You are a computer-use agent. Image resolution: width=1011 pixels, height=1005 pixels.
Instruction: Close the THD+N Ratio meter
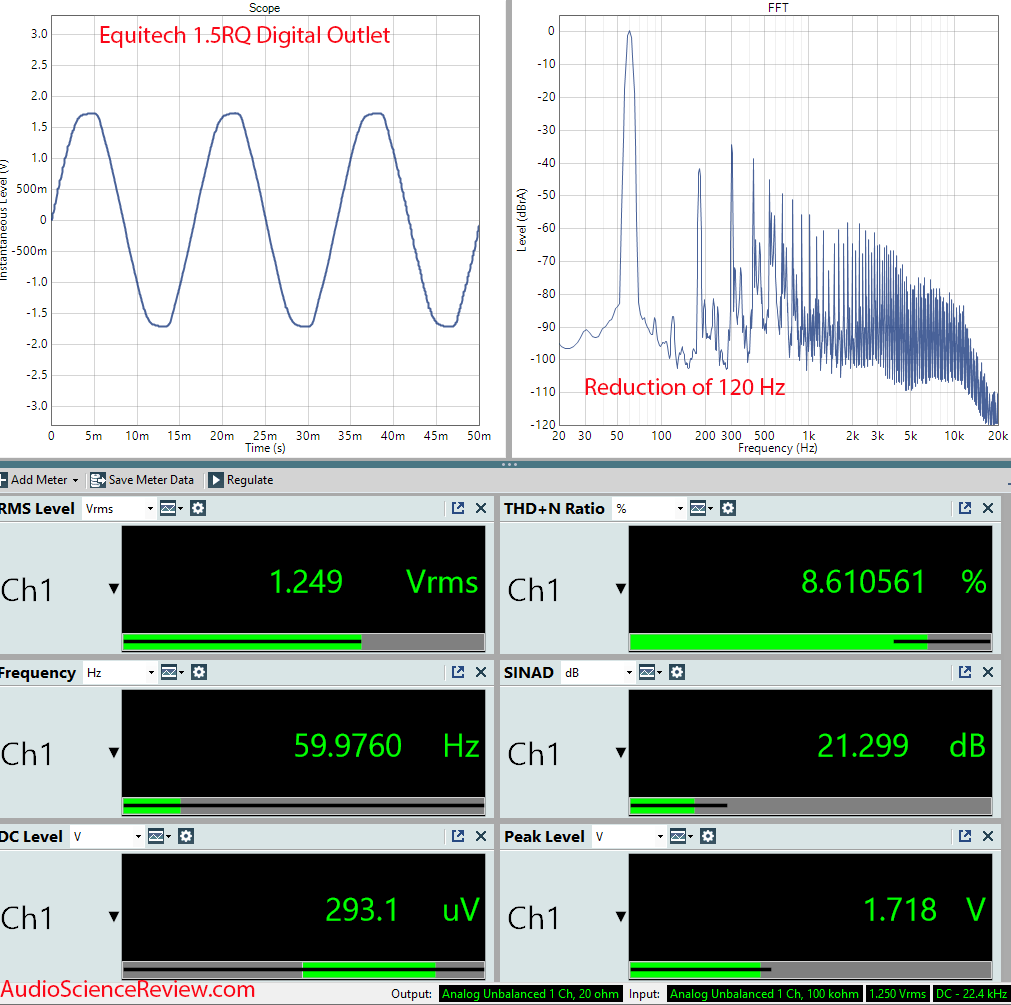pos(988,509)
